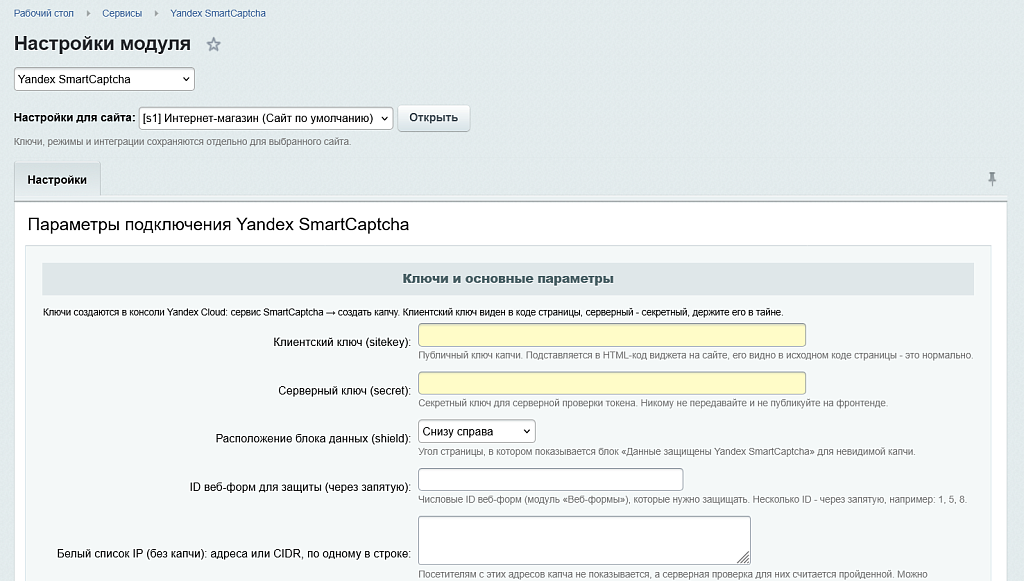Open shield position dropdown Снизу справа
Screen dimensions: 1024x581
477,432
